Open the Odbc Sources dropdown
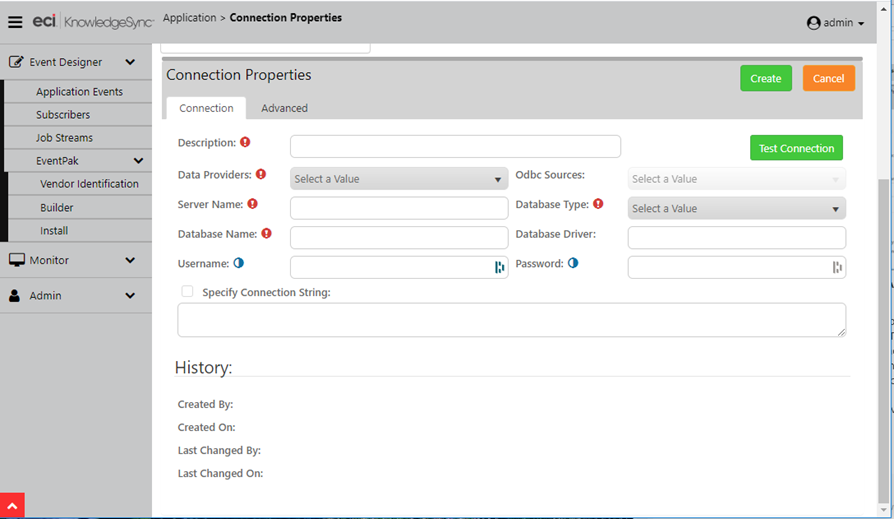This screenshot has width=894, height=519. [737, 179]
